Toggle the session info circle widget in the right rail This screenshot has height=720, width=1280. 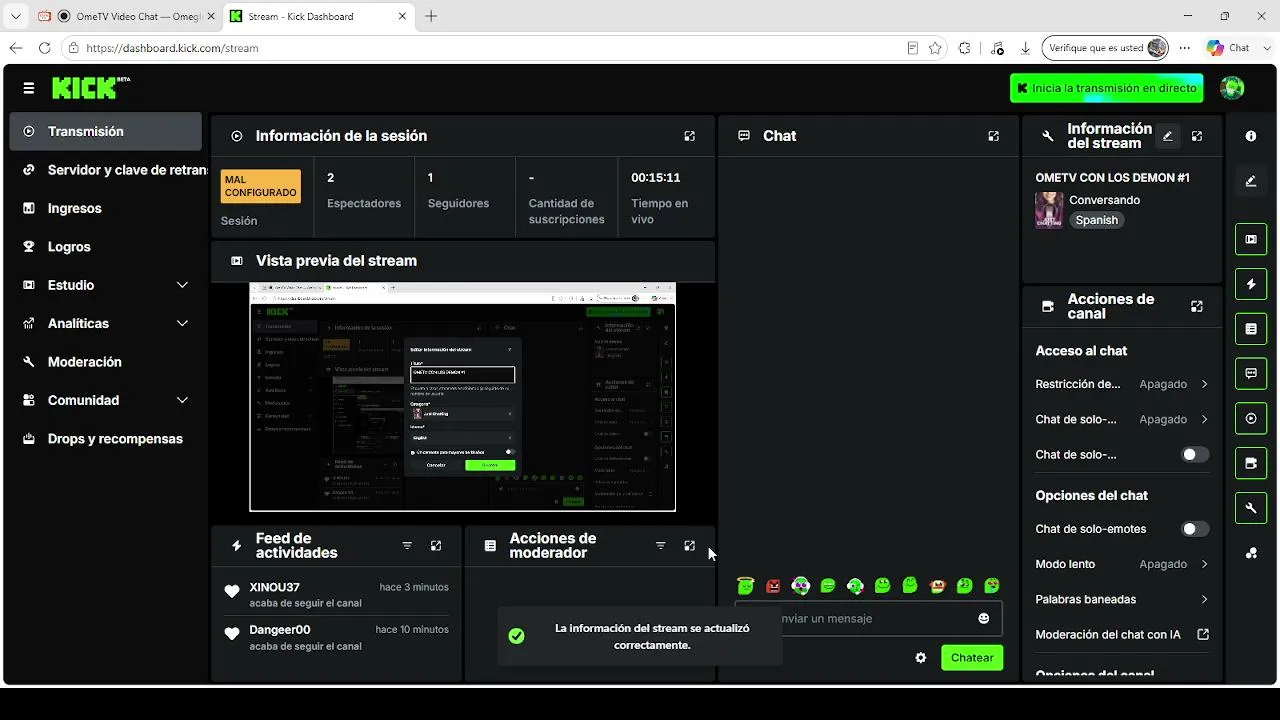tap(1251, 418)
